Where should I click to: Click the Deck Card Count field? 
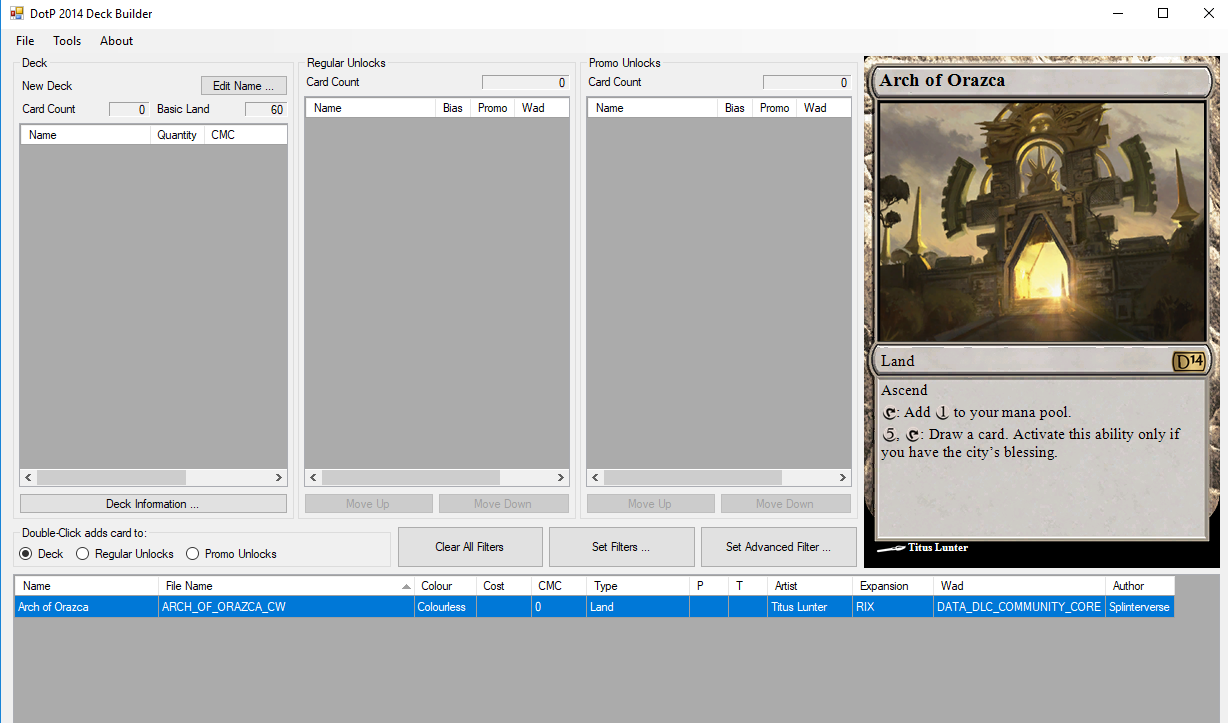[x=129, y=110]
